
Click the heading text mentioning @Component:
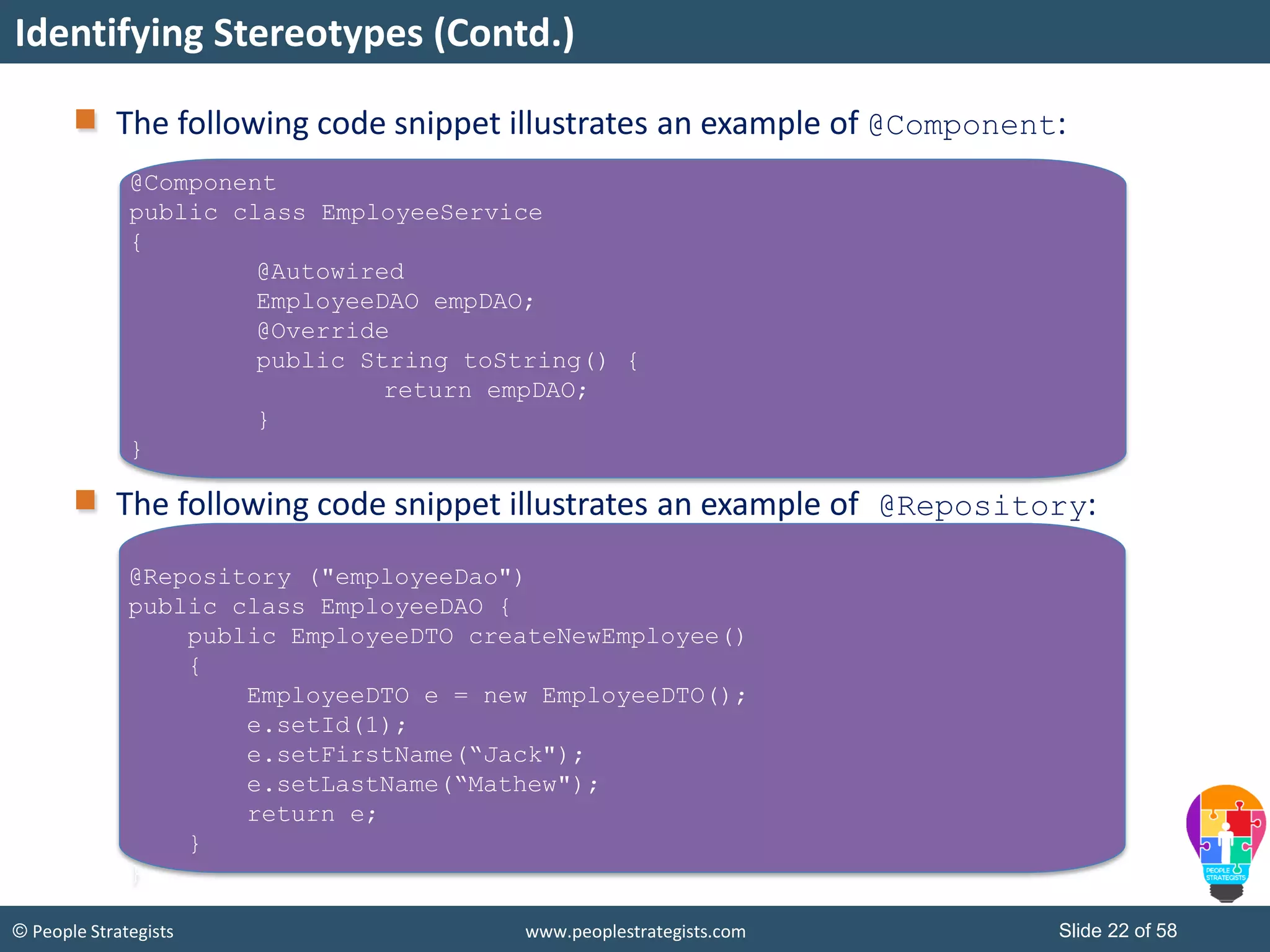pyautogui.click(x=591, y=123)
